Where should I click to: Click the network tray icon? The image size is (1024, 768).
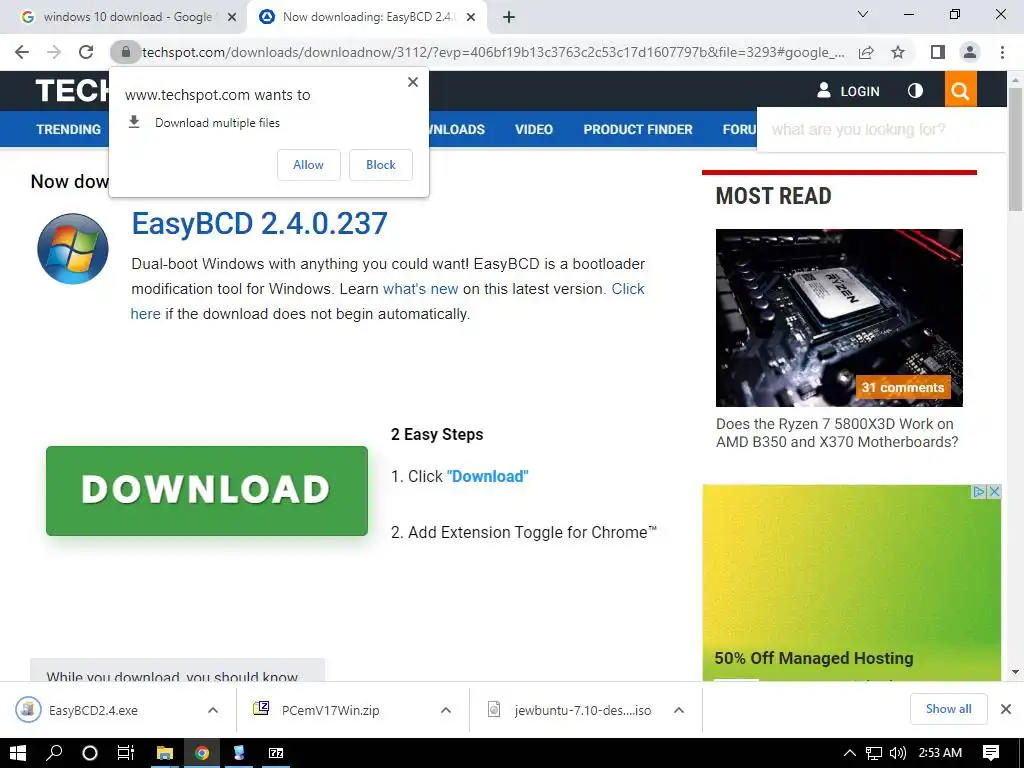[x=874, y=753]
